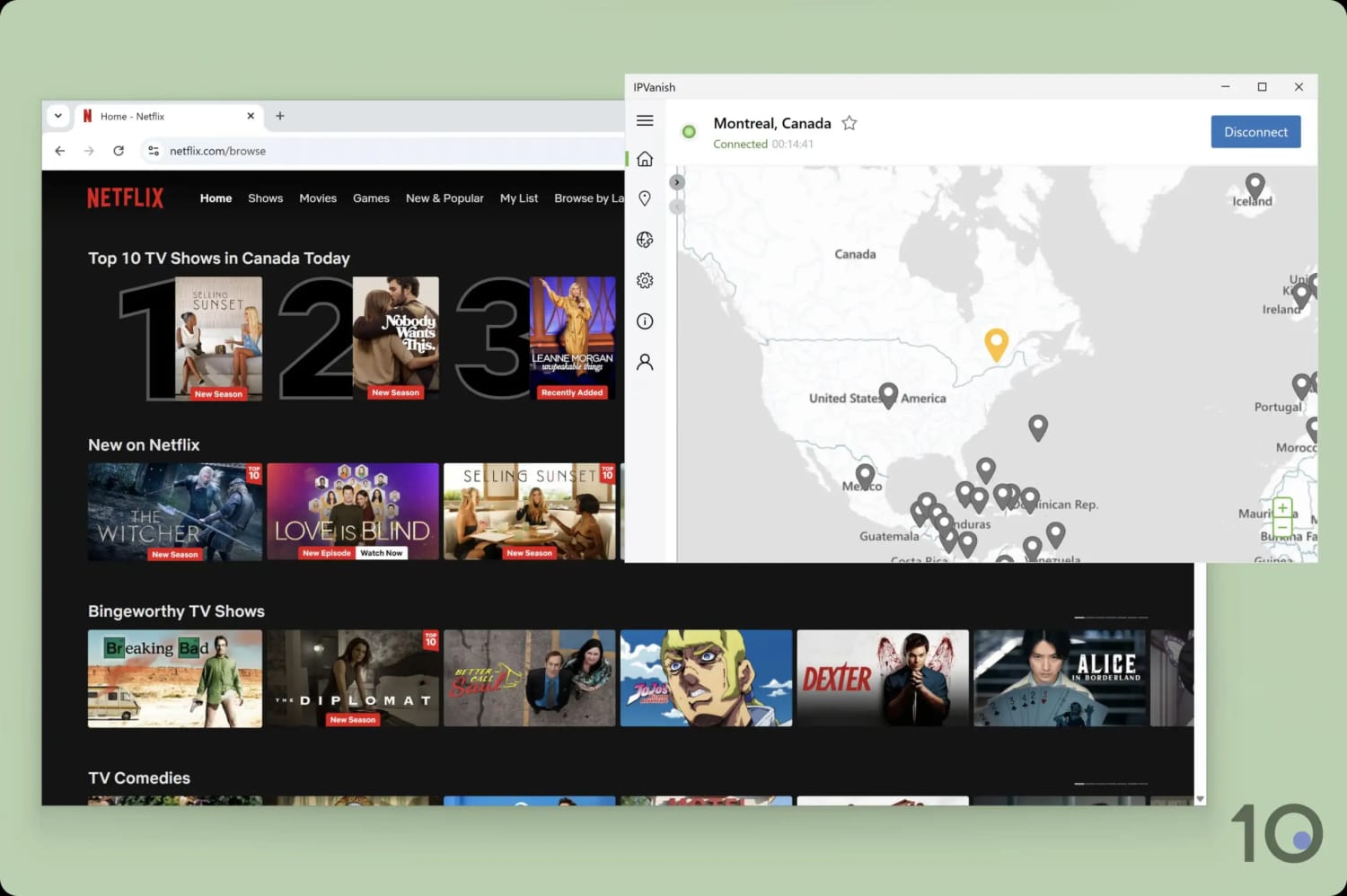Viewport: 1347px width, 896px height.
Task: Reload the Netflix page
Action: tap(119, 151)
